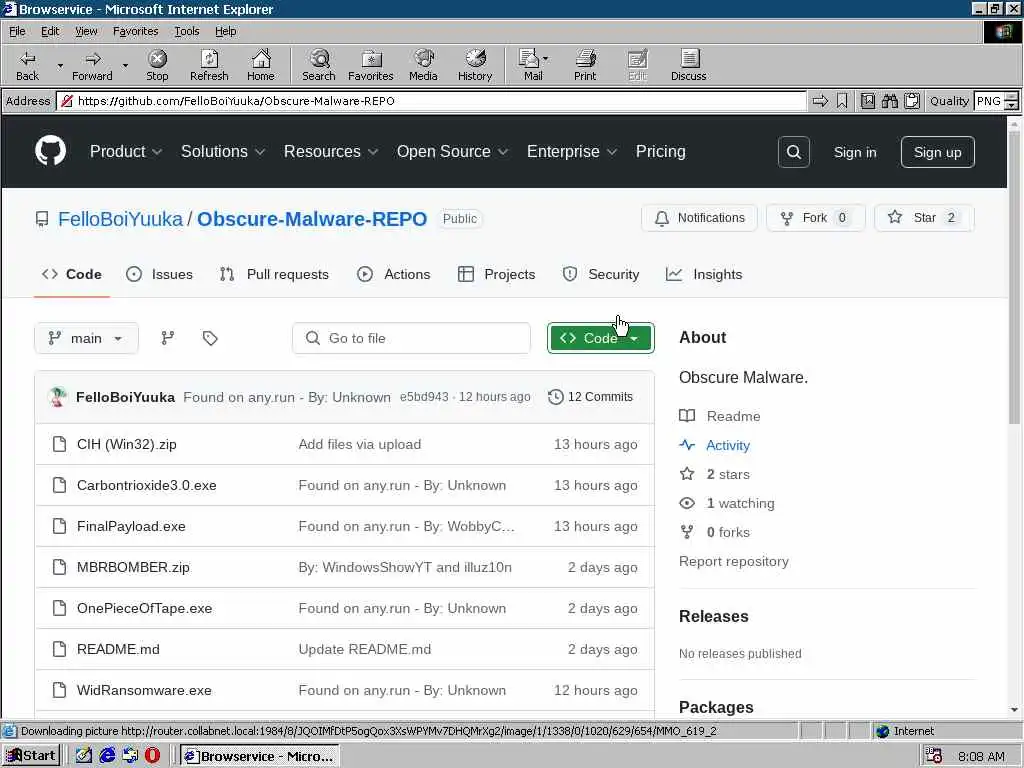Viewport: 1024px width, 768px height.
Task: Open the History toolbar button
Action: pos(475,65)
